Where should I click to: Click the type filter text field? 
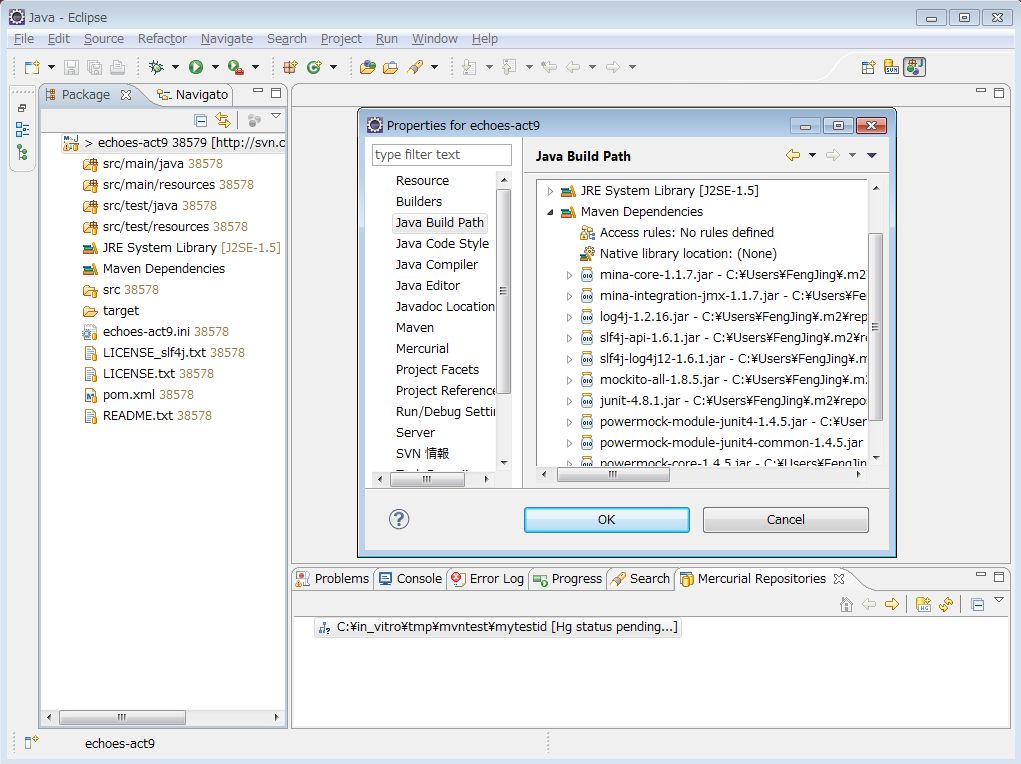[x=441, y=154]
